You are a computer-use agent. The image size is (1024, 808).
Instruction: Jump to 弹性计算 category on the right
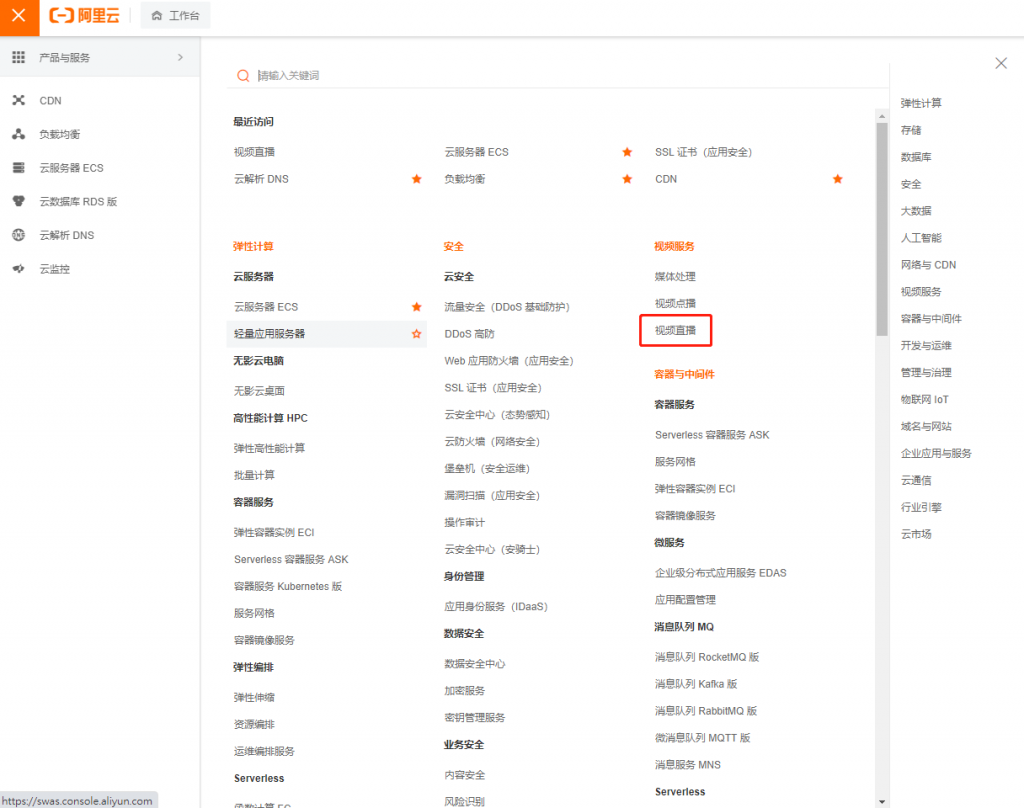pos(921,103)
